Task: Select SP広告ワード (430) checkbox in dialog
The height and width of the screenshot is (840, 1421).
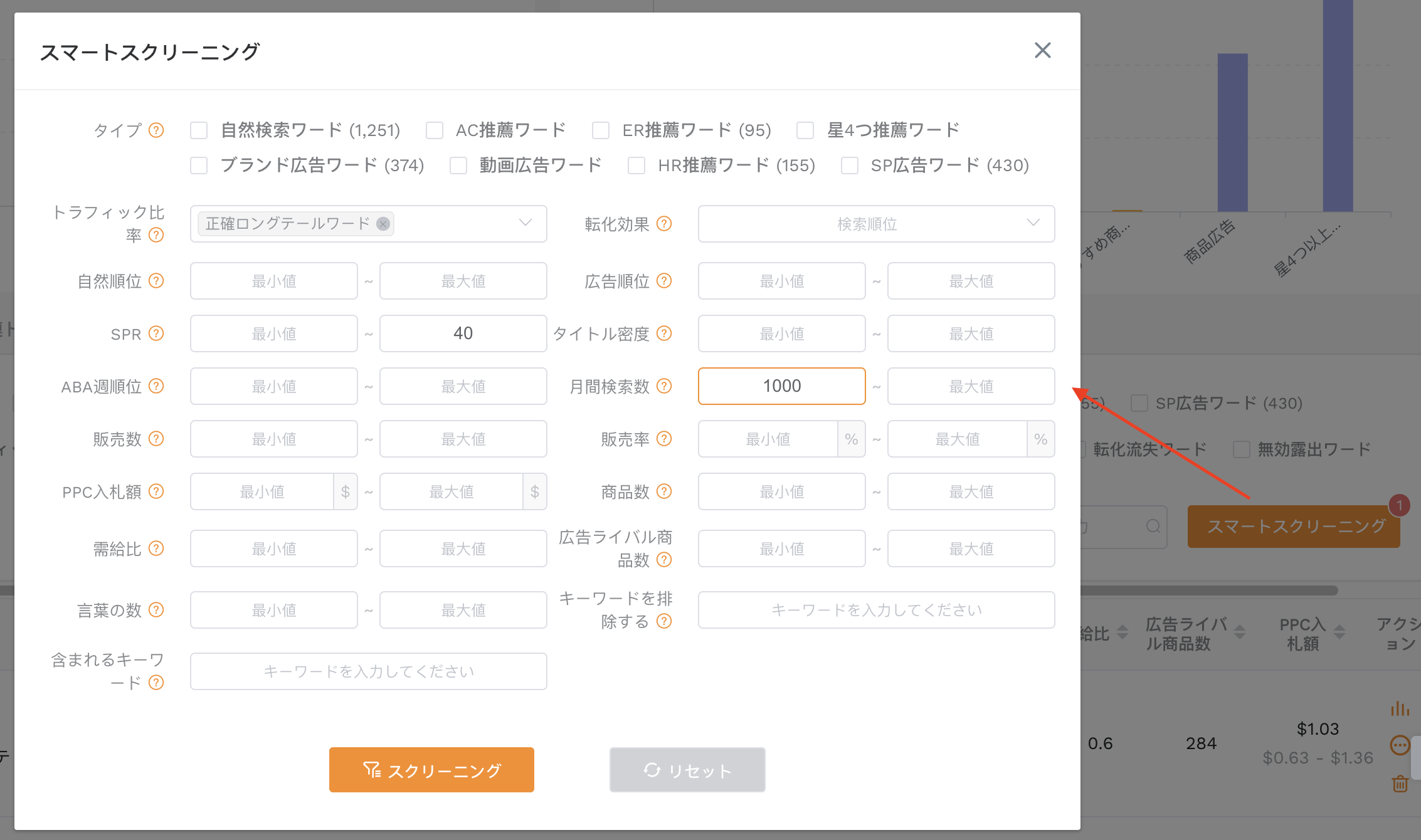Action: tap(850, 165)
